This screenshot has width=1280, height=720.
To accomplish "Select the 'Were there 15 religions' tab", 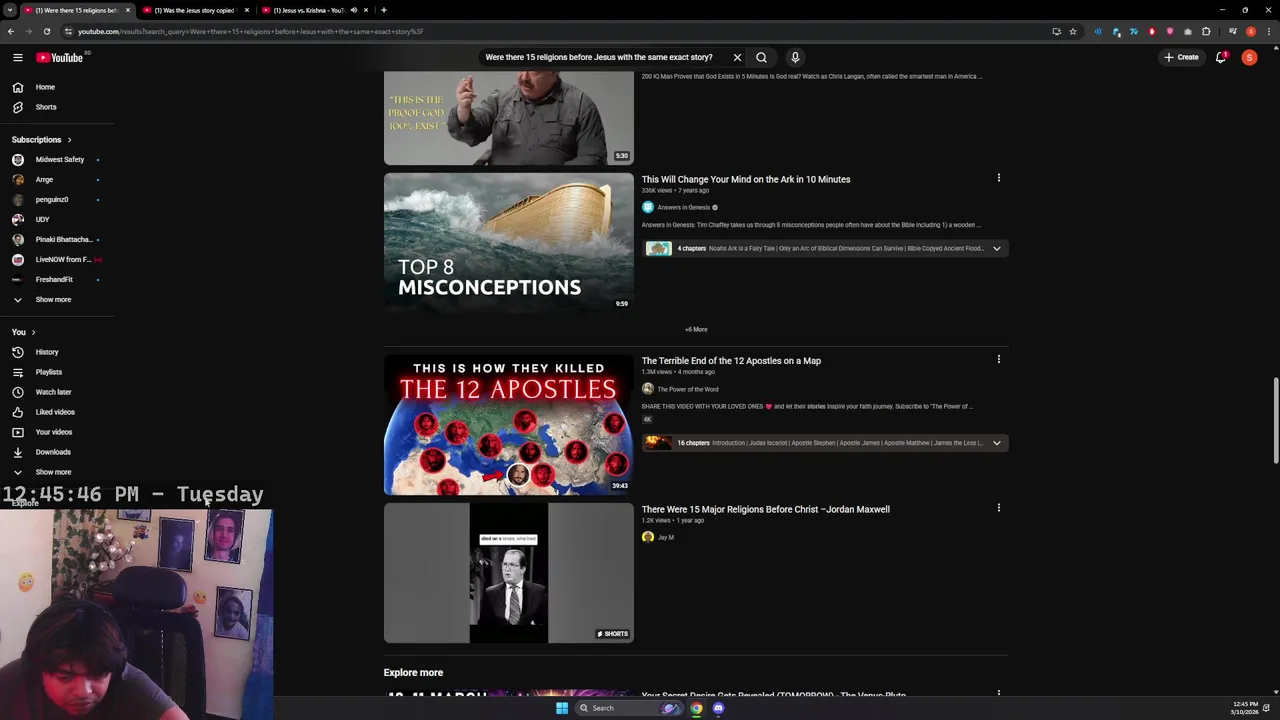I will pos(75,10).
